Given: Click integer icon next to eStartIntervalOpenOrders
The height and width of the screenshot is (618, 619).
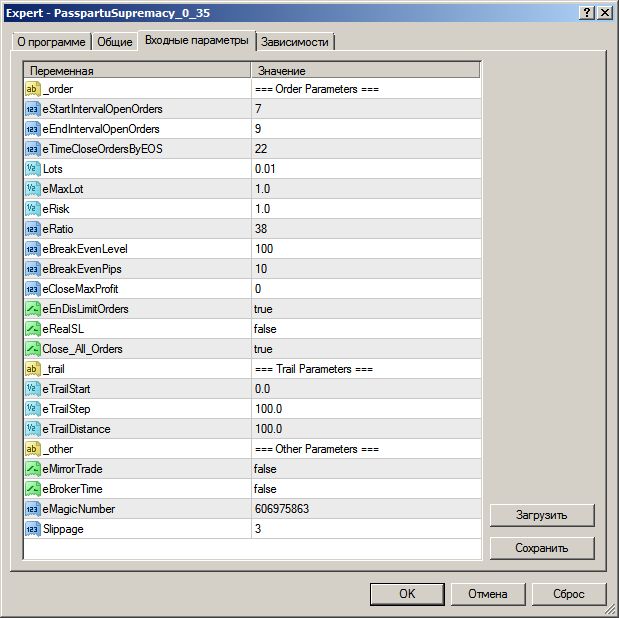Looking at the screenshot, I should point(33,109).
